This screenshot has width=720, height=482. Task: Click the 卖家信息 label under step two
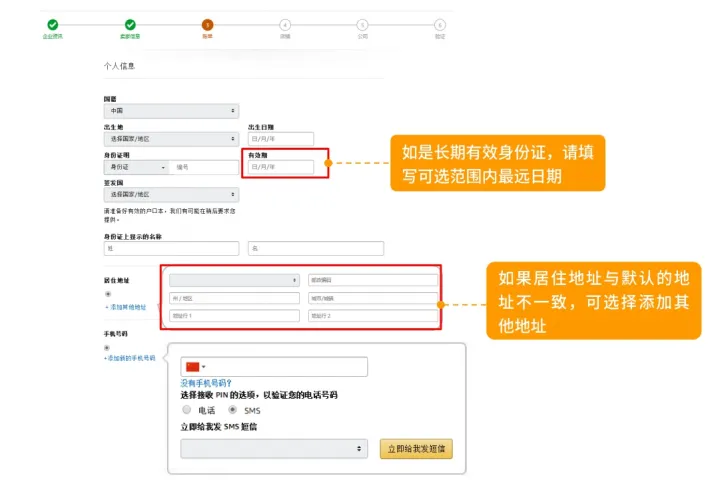[130, 36]
